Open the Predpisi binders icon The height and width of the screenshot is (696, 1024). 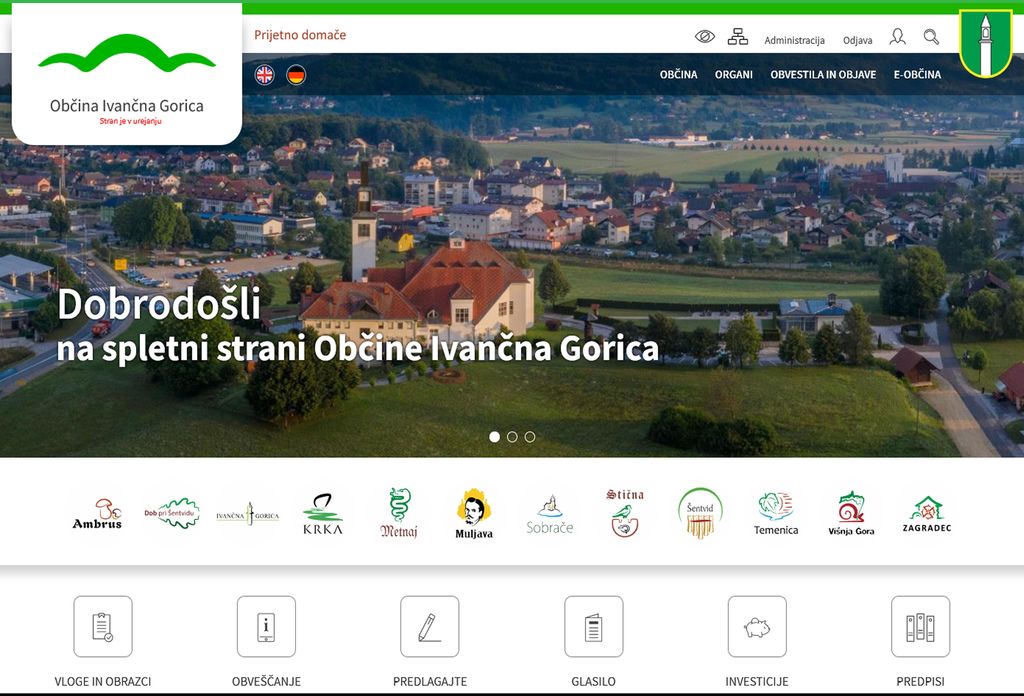point(920,627)
